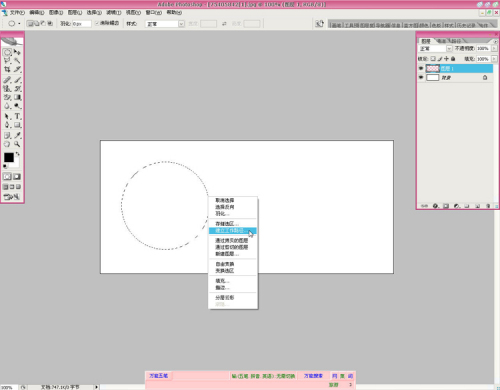Create a new layer in Layers panel
Screen dimensions: 500x390
[478, 206]
